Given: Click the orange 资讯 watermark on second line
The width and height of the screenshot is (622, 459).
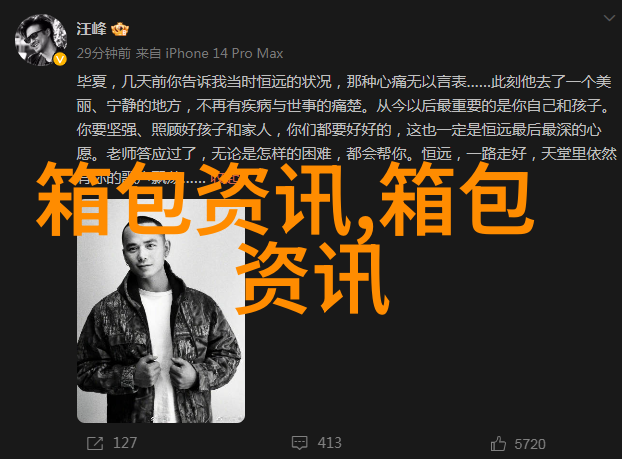Looking at the screenshot, I should (x=312, y=278).
